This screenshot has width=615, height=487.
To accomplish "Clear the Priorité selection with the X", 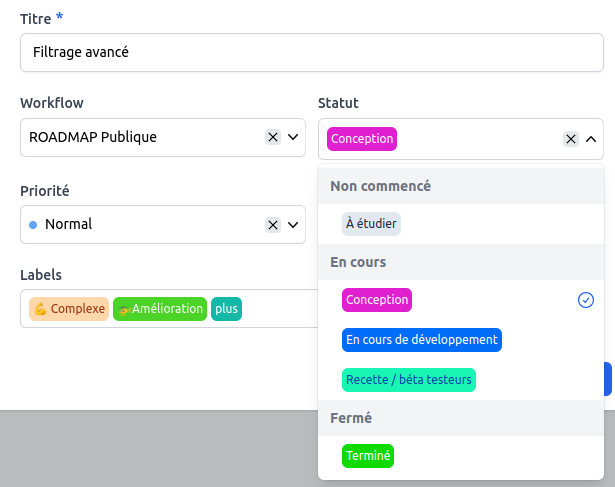I will (x=273, y=225).
